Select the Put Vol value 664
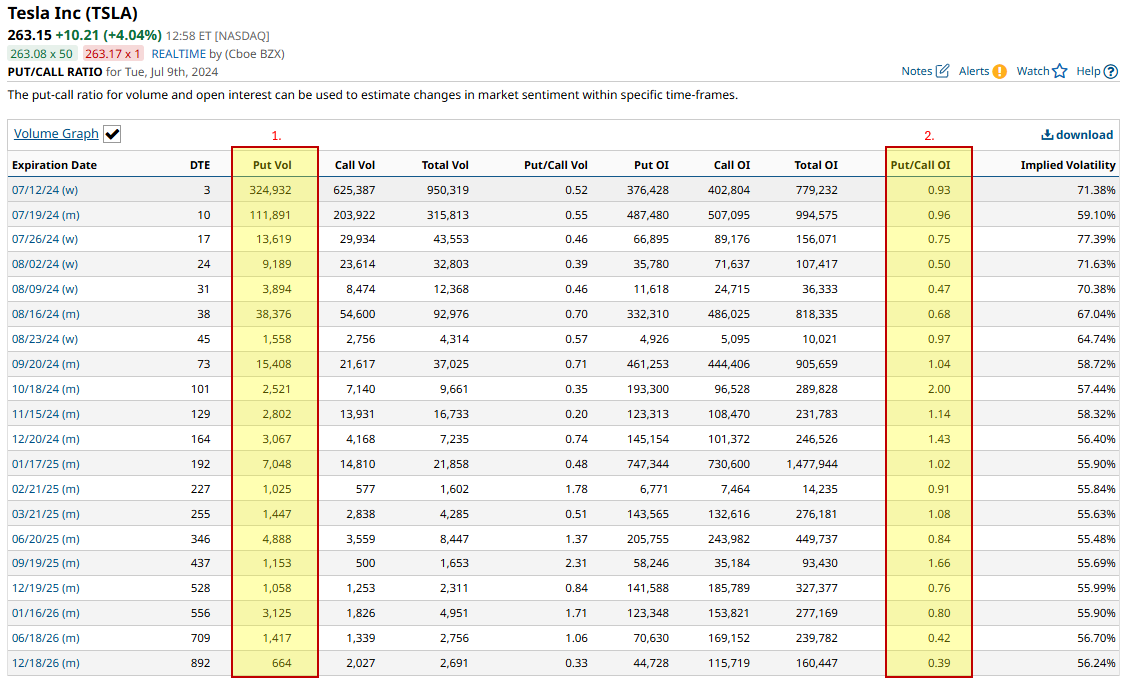 click(x=281, y=663)
